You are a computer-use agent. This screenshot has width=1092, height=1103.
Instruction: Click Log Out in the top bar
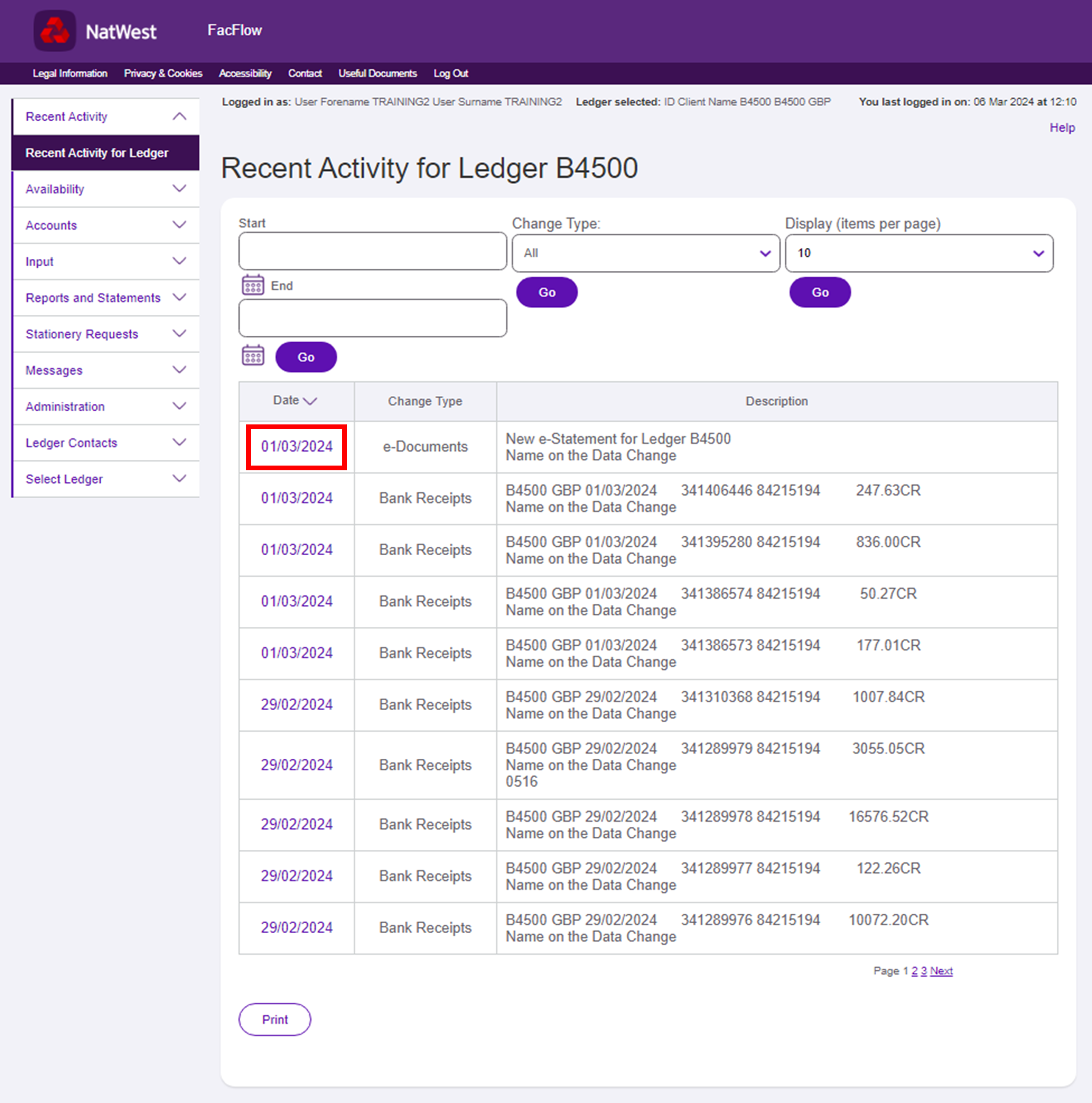tap(450, 74)
